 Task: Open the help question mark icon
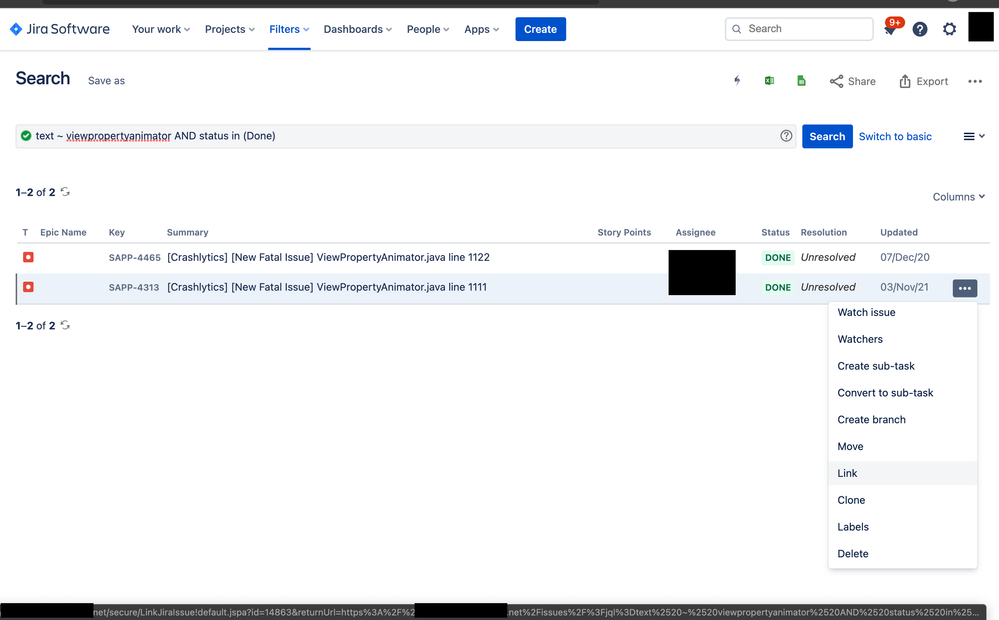point(919,29)
